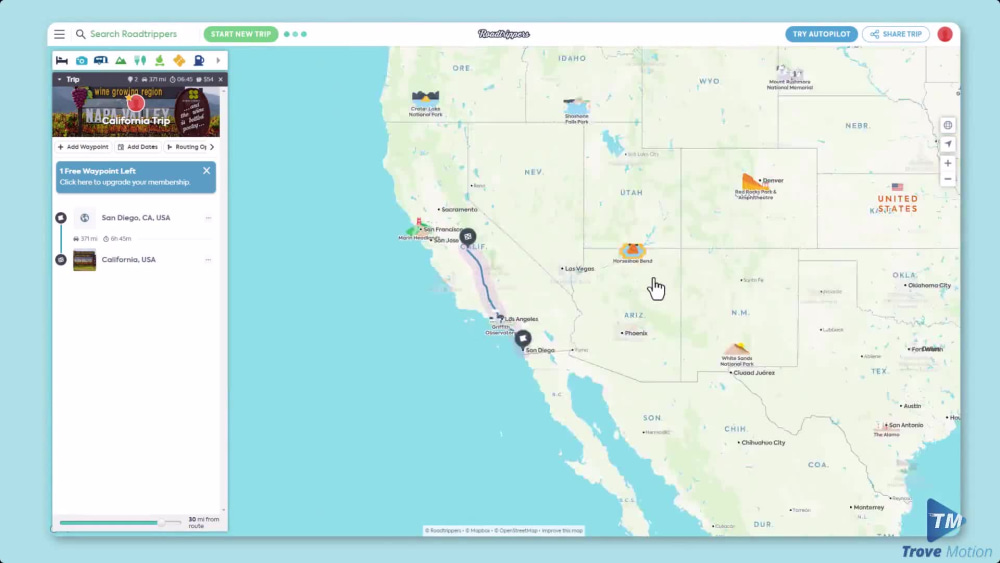The image size is (1000, 563).
Task: Center map on my location arrow
Action: pyautogui.click(x=948, y=144)
